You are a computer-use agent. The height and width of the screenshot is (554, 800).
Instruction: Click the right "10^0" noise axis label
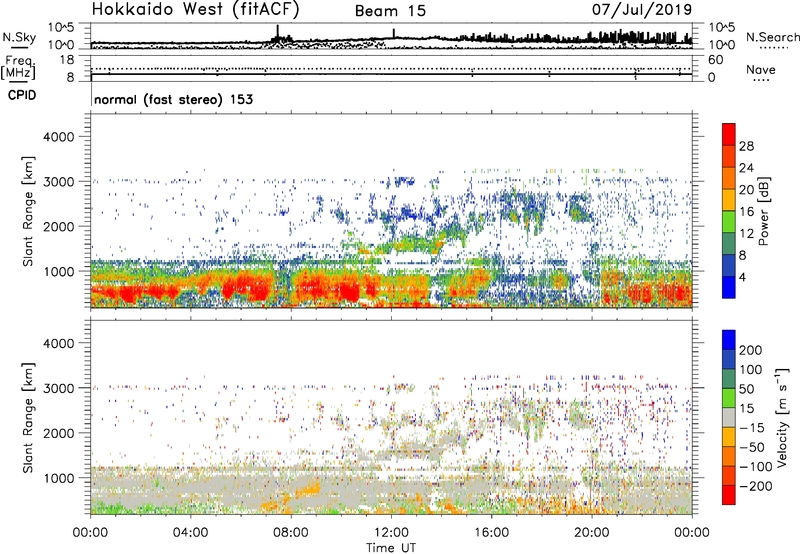point(722,45)
